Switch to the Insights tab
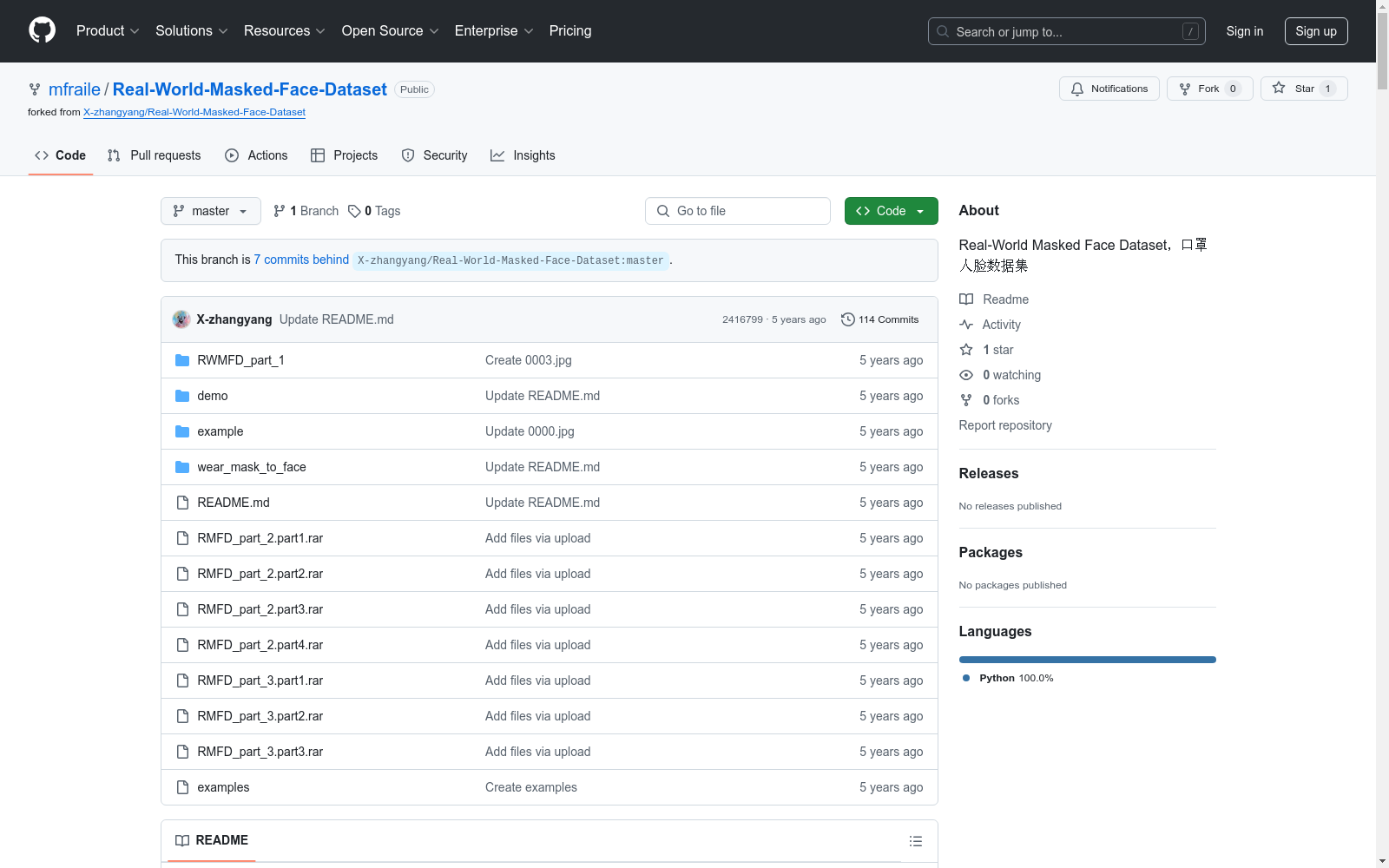The height and width of the screenshot is (868, 1389). pyautogui.click(x=523, y=155)
